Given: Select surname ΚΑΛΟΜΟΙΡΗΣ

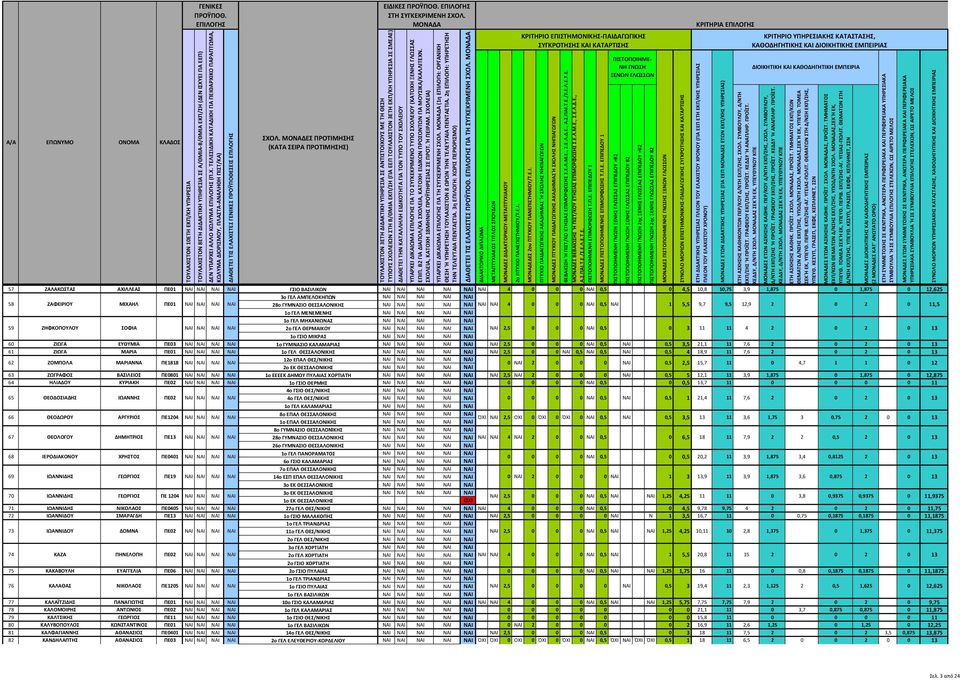Looking at the screenshot, I should pos(60,610).
